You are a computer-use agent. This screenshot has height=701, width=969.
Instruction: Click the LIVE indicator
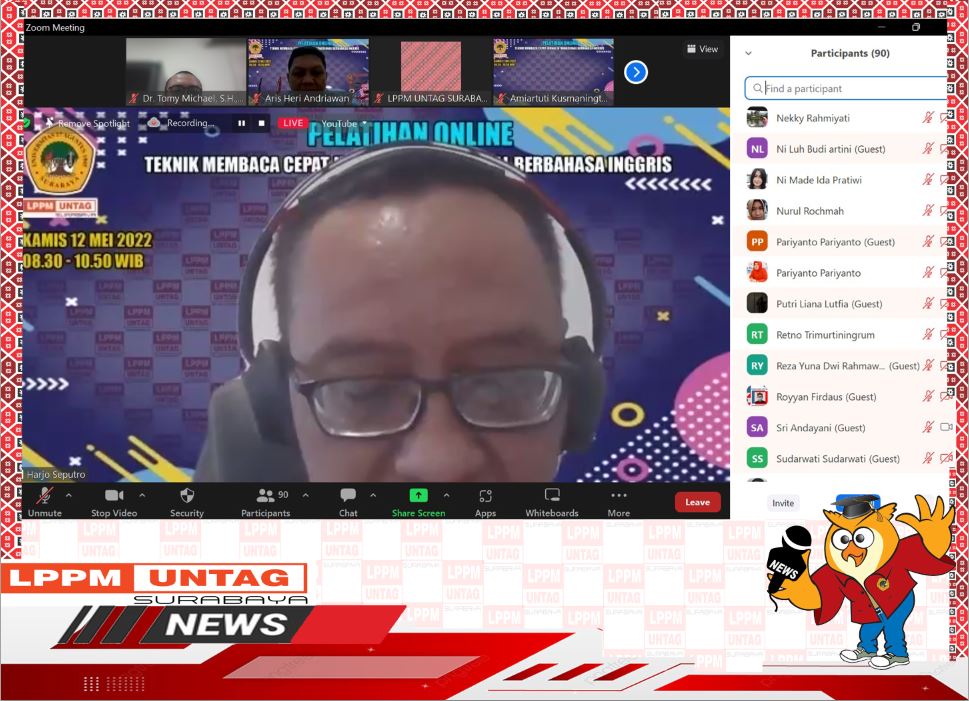pyautogui.click(x=293, y=123)
